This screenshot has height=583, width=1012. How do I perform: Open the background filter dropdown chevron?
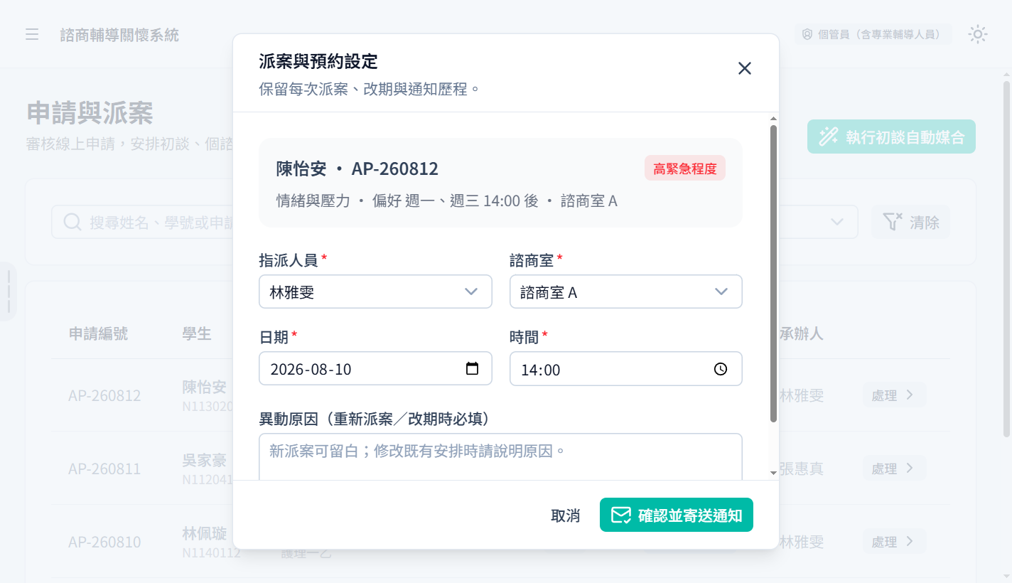pyautogui.click(x=836, y=222)
